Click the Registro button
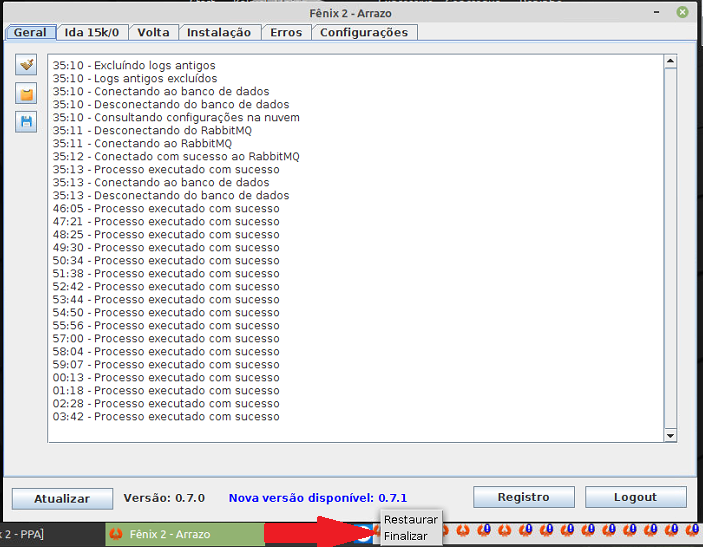Viewport: 703px width, 547px height. (x=524, y=497)
